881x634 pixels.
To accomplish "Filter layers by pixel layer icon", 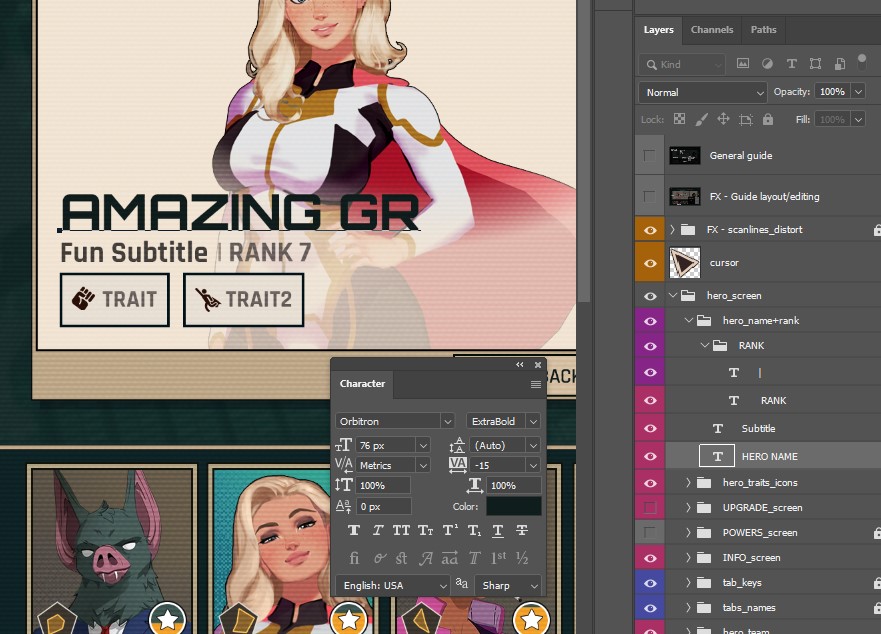I will [743, 64].
